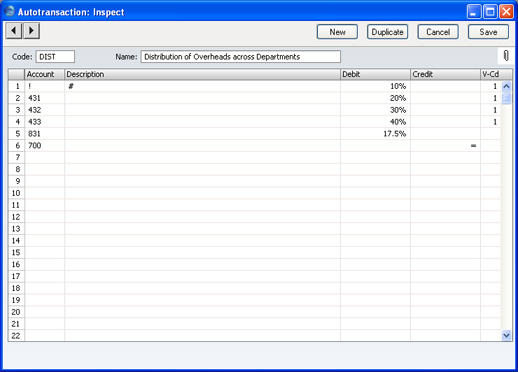Image resolution: width=518 pixels, height=372 pixels.
Task: Maximize the Autotransaction window
Action: (490, 12)
